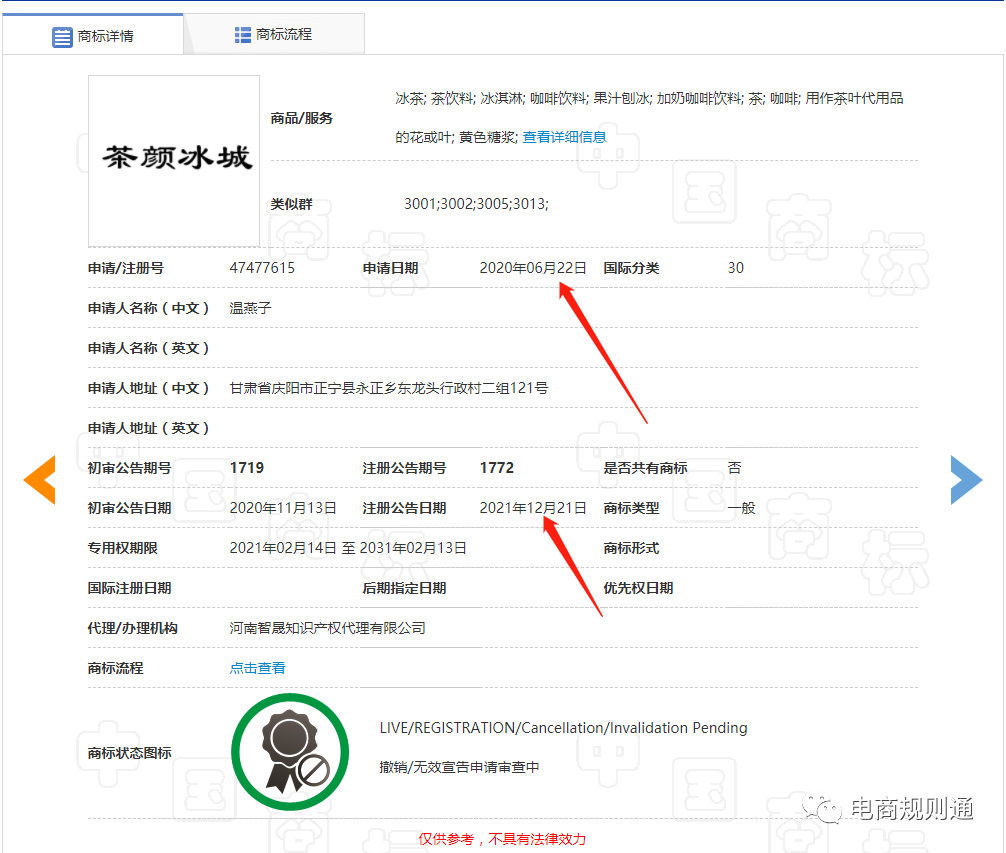The image size is (1006, 853).
Task: Select registration announcement issue 1772
Action: (x=497, y=468)
